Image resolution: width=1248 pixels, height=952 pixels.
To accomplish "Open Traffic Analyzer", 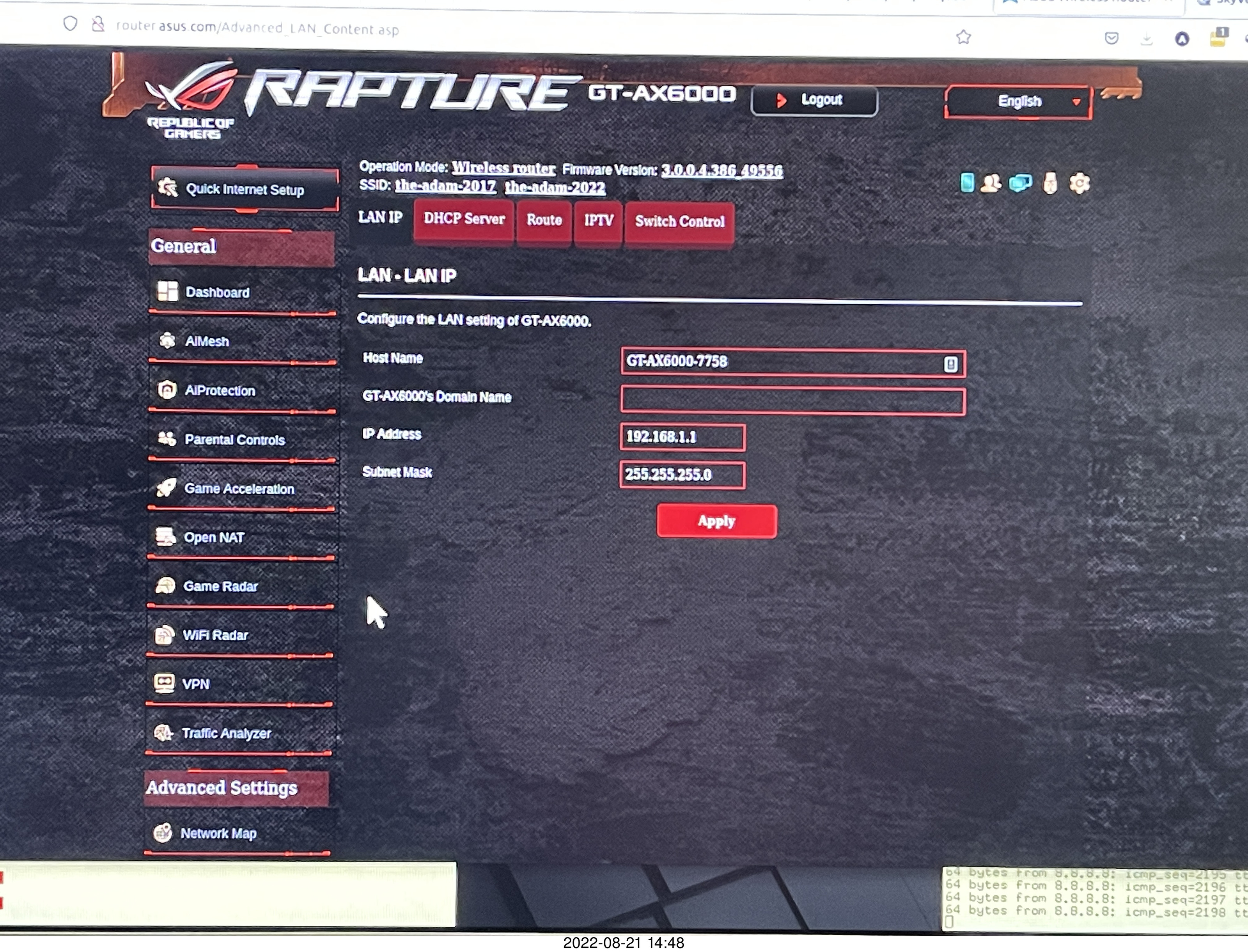I will 239,733.
